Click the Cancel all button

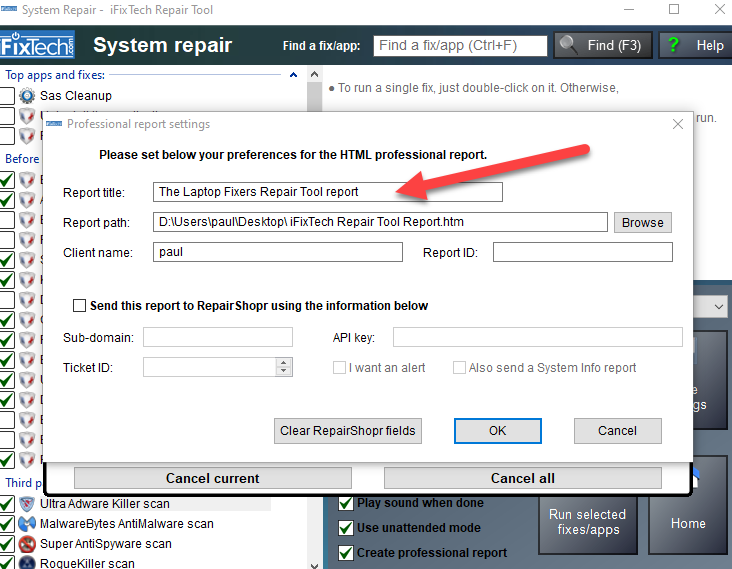(523, 478)
